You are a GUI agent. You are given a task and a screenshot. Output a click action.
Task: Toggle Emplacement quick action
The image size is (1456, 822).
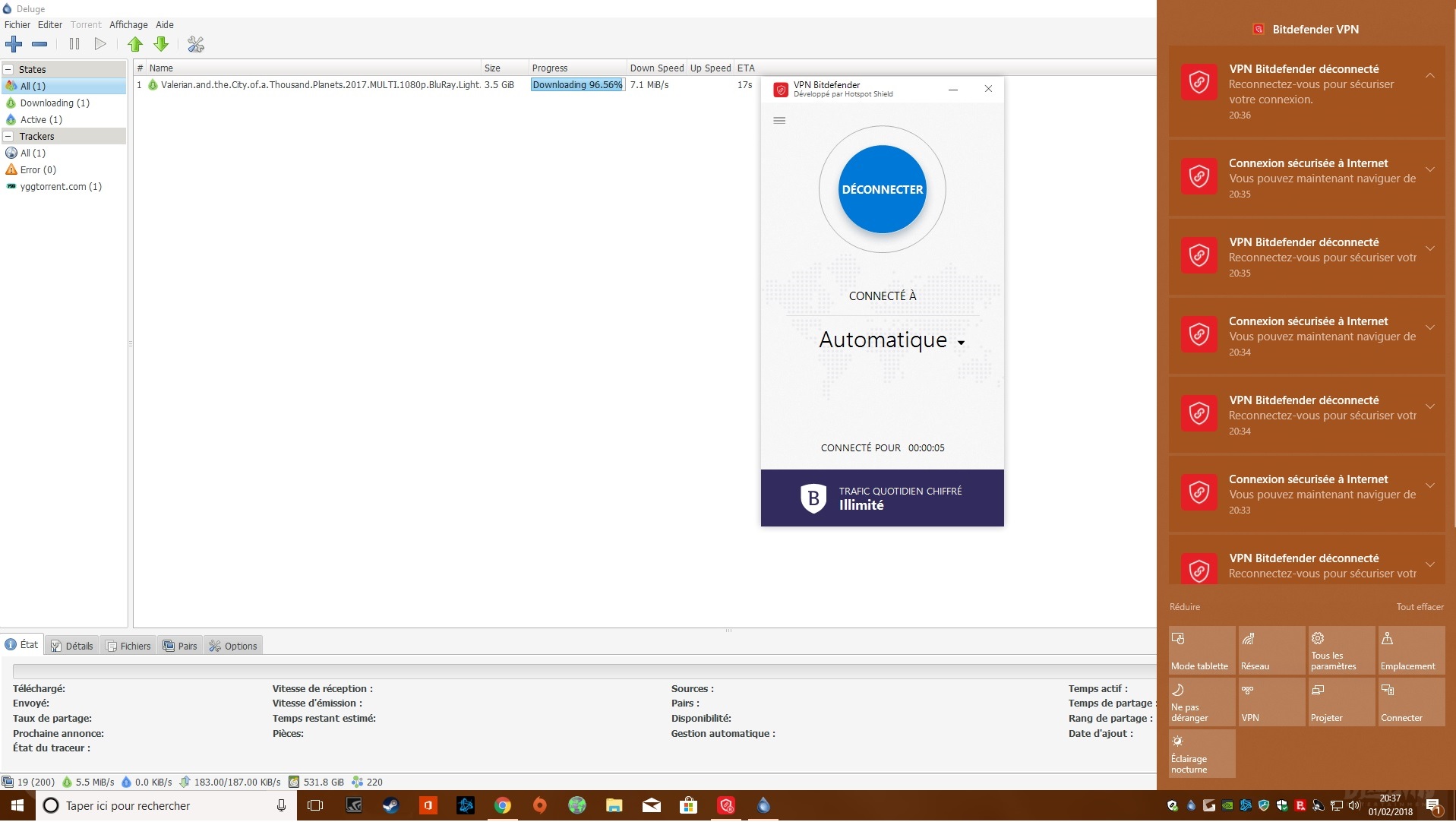pos(1412,650)
